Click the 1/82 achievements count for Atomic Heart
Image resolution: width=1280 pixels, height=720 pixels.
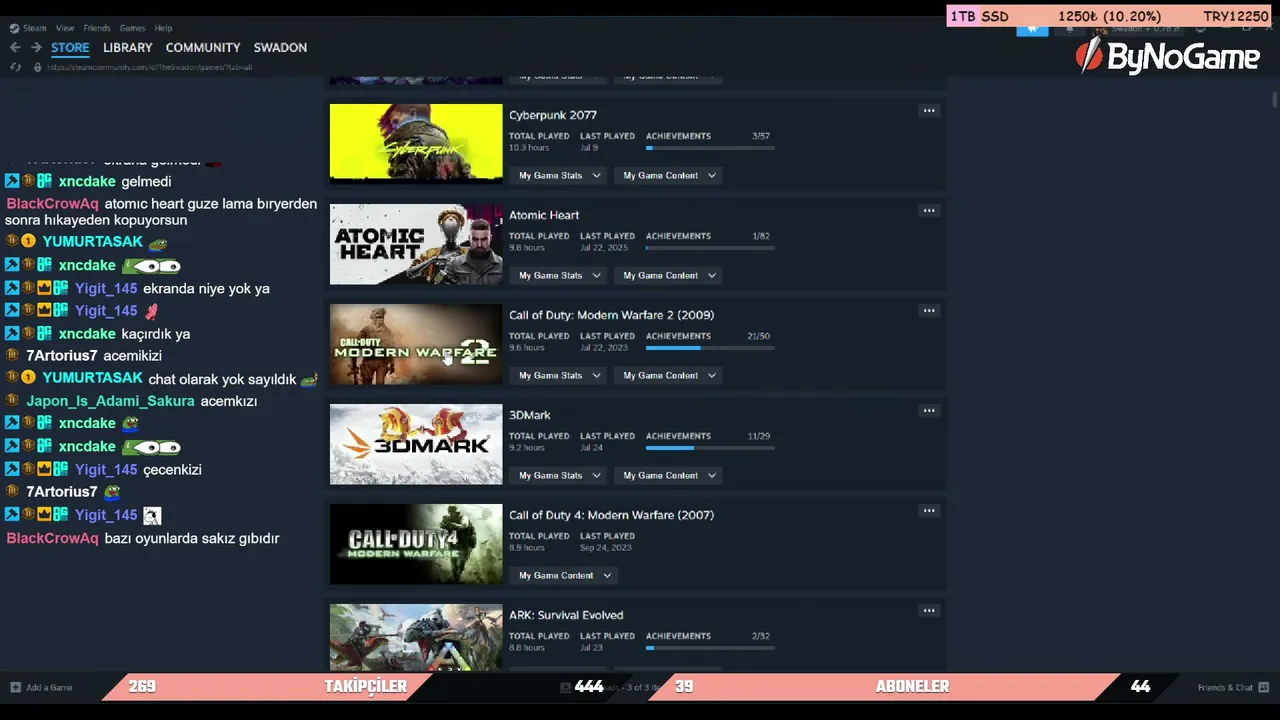(761, 236)
